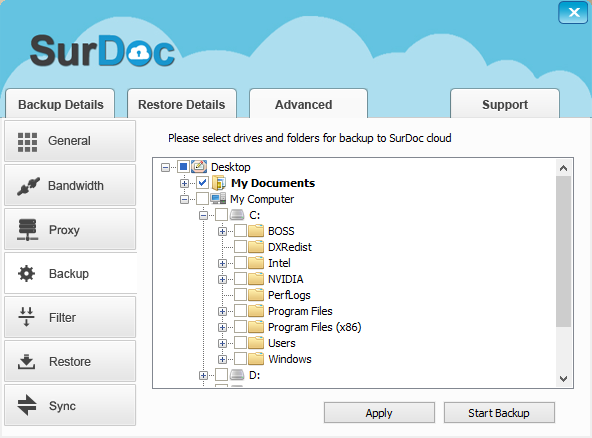This screenshot has height=438, width=592.
Task: Click the SurDoc cloud logo
Action: 102,51
